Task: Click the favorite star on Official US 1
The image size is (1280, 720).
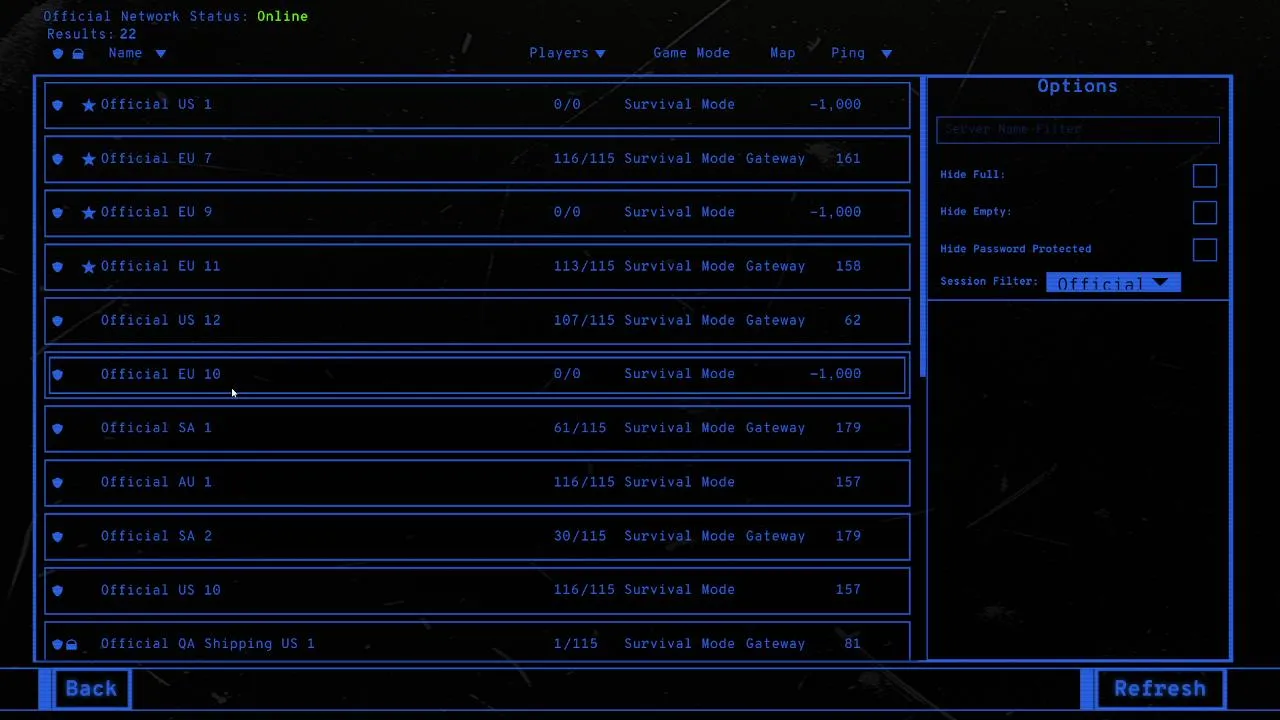Action: click(x=89, y=105)
